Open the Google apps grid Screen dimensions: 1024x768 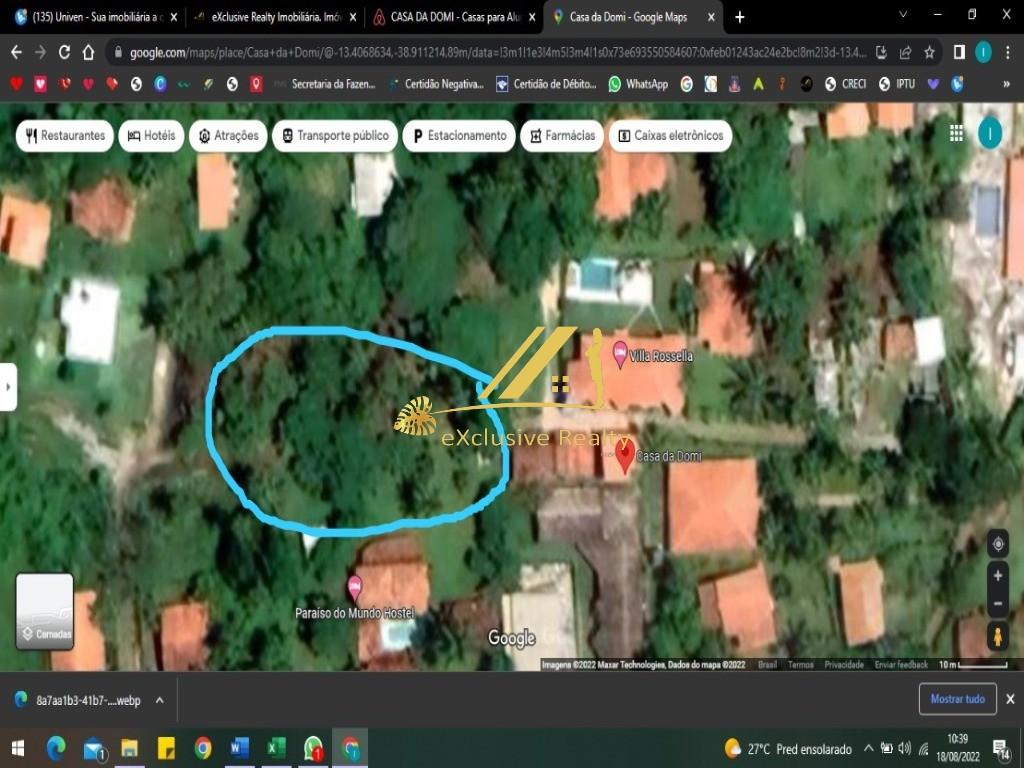tap(956, 134)
